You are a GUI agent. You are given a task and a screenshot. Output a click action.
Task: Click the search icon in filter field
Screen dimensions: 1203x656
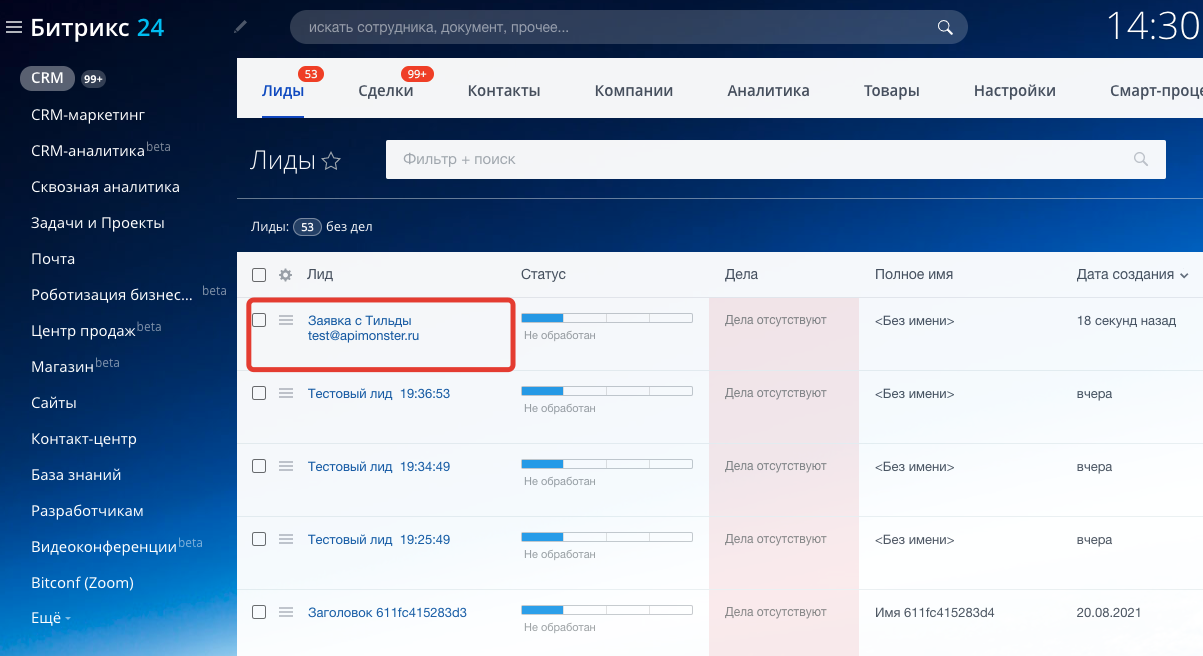pos(1141,159)
